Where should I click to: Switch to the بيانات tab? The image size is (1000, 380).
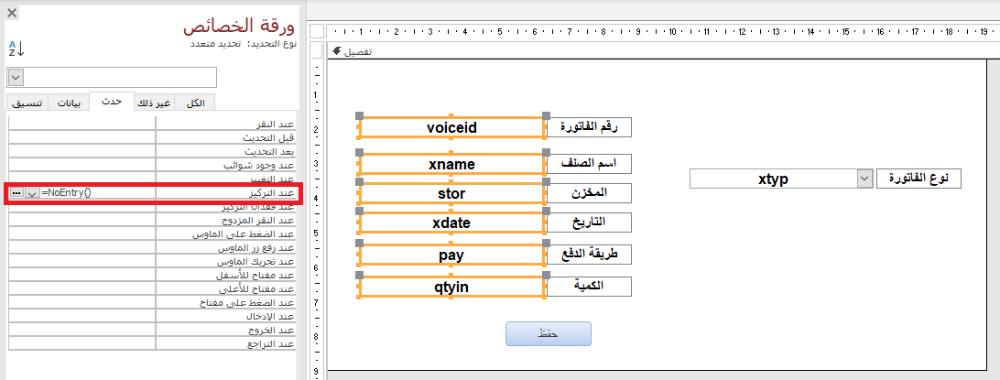(x=69, y=103)
